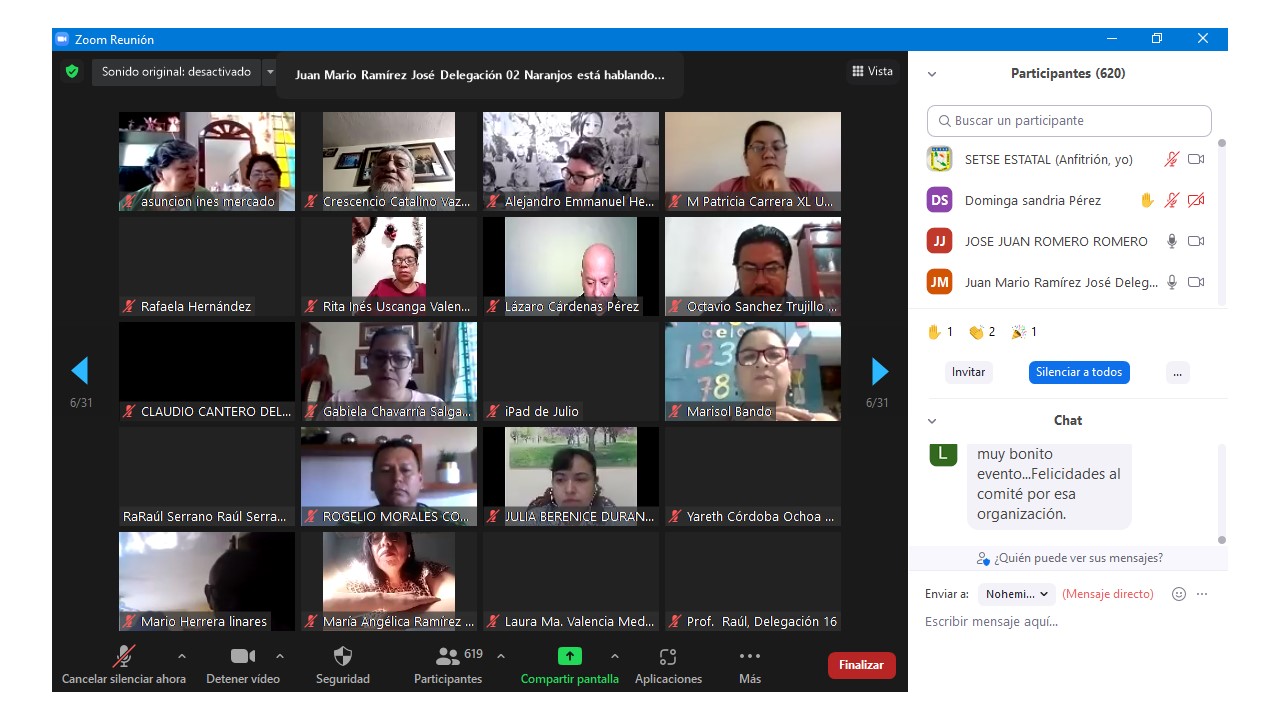1280x720 pixels.
Task: Open audio options arrow beside microphone
Action: coord(181,657)
